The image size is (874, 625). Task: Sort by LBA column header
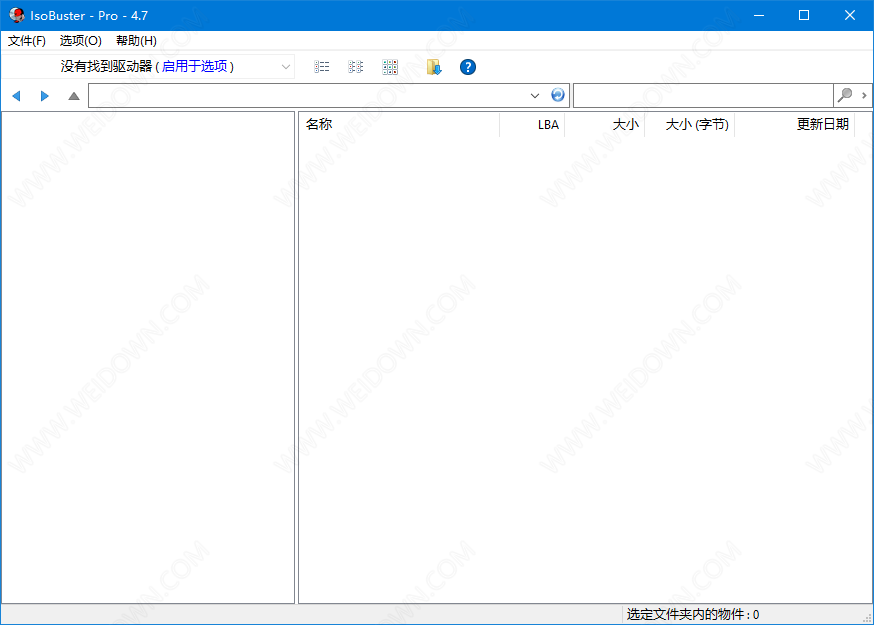pyautogui.click(x=532, y=124)
